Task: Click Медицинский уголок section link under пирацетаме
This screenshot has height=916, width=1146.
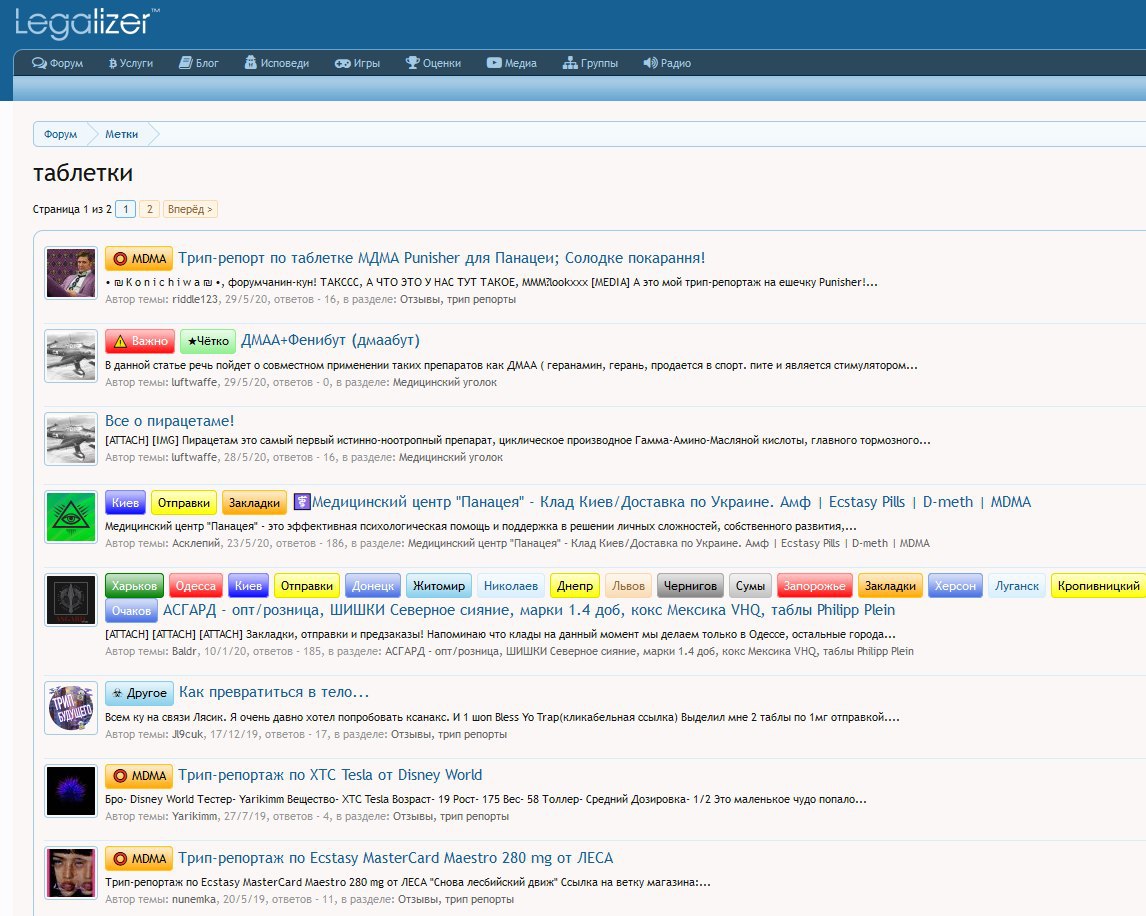Action: click(451, 458)
